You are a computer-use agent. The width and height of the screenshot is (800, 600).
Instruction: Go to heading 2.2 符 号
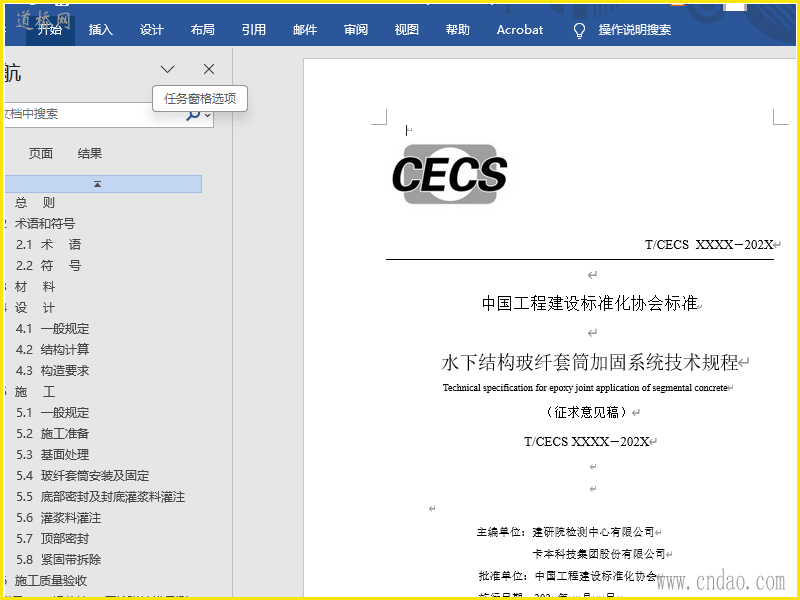tap(48, 265)
